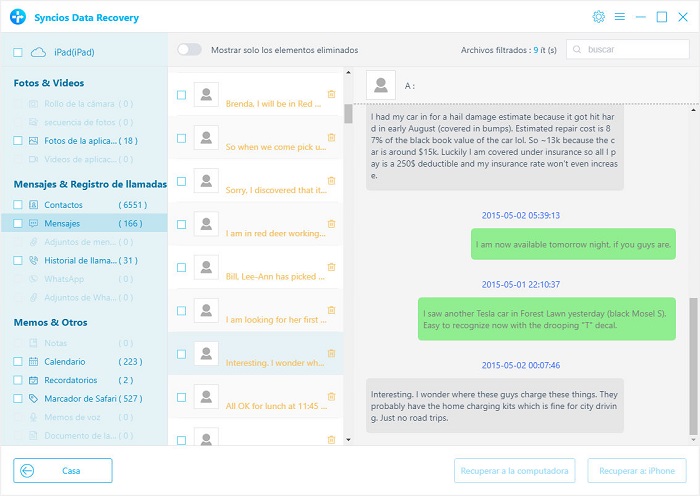Open Calendario (223) category

tap(84, 362)
